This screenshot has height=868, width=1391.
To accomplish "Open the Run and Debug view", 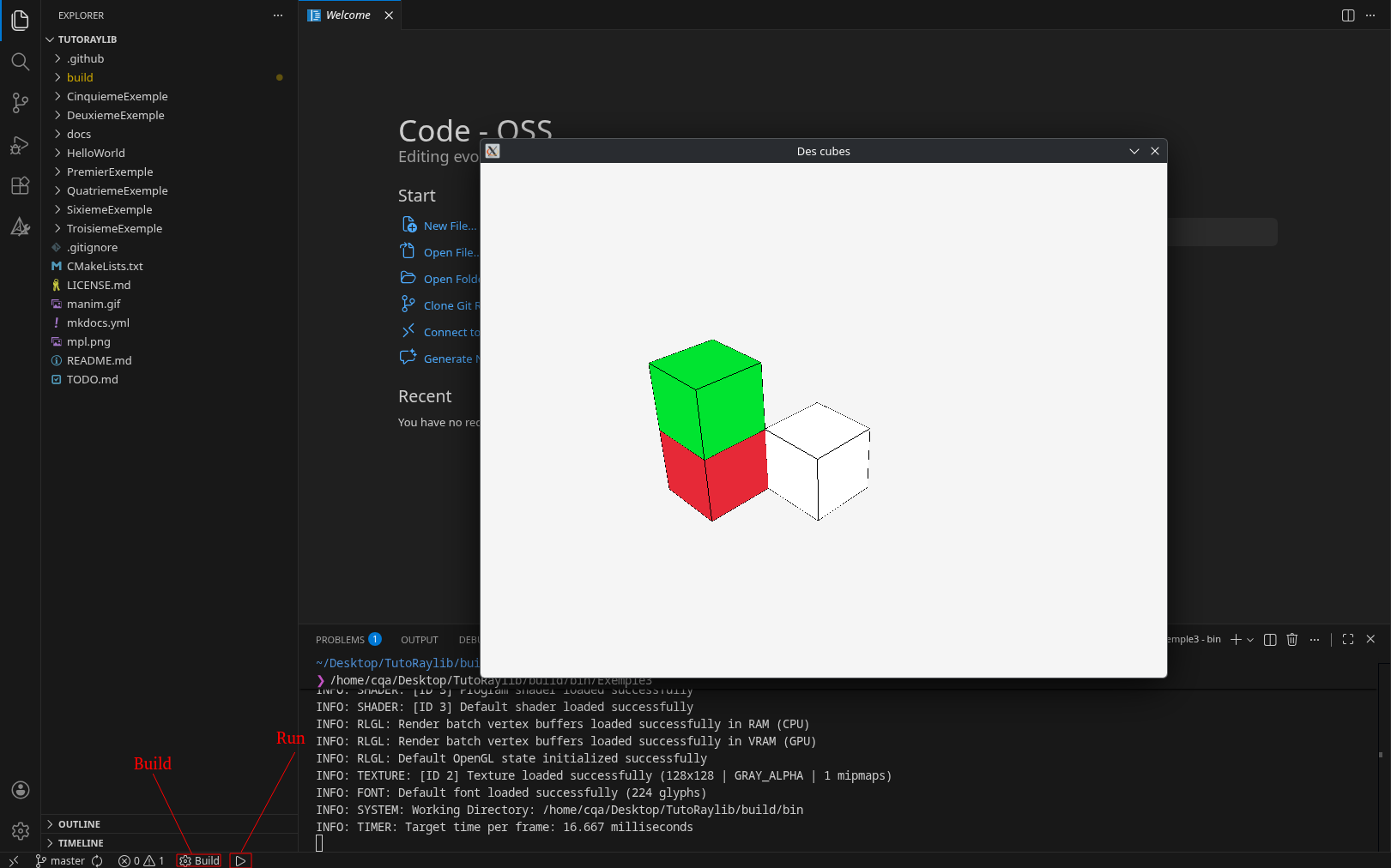I will click(20, 145).
